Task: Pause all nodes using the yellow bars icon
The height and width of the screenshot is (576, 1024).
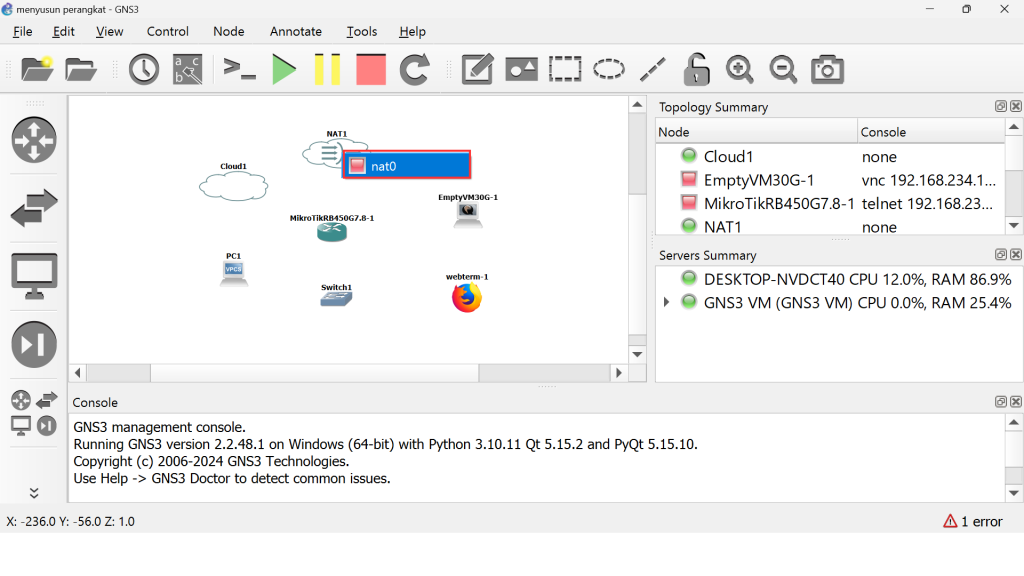Action: [x=327, y=69]
